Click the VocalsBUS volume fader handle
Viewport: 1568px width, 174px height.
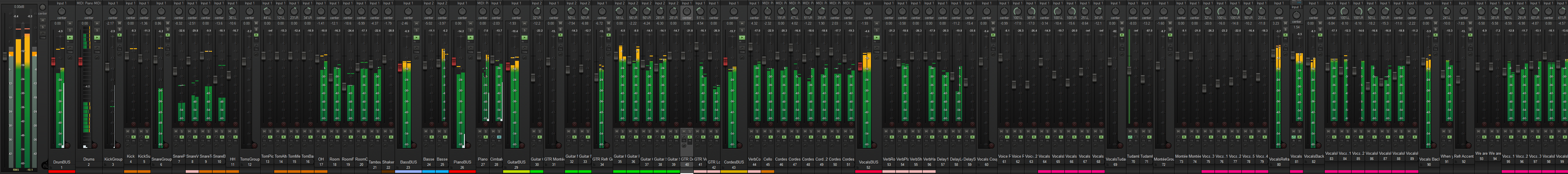coord(860,67)
